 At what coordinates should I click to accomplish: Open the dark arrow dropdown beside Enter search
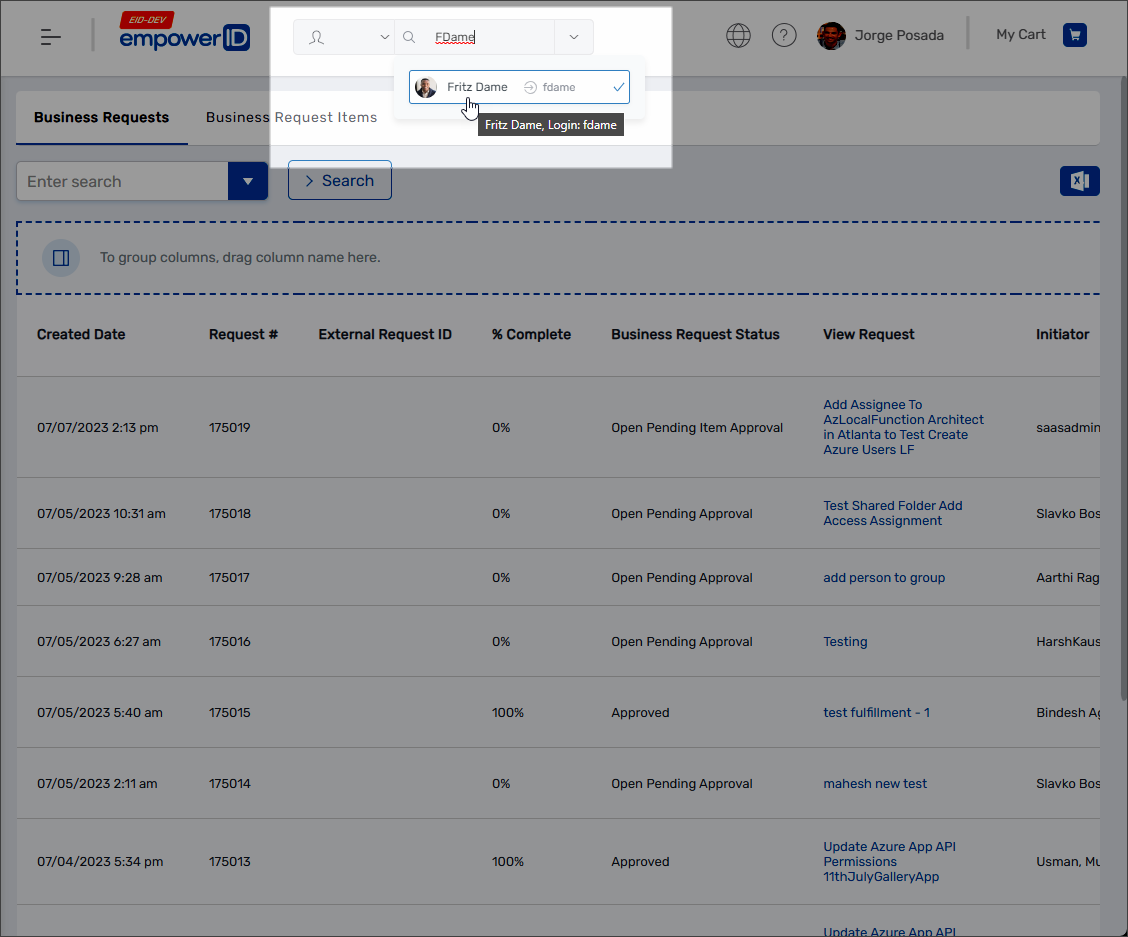(x=247, y=181)
